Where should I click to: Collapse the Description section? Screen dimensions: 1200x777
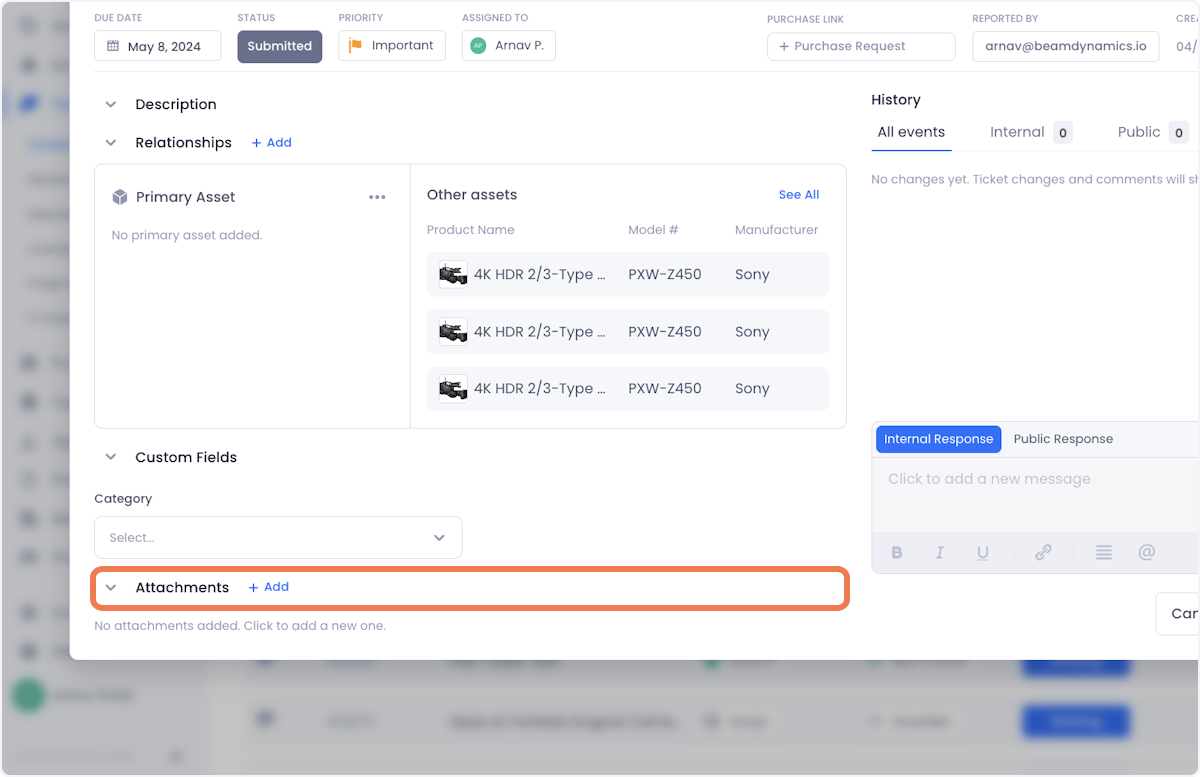point(111,104)
